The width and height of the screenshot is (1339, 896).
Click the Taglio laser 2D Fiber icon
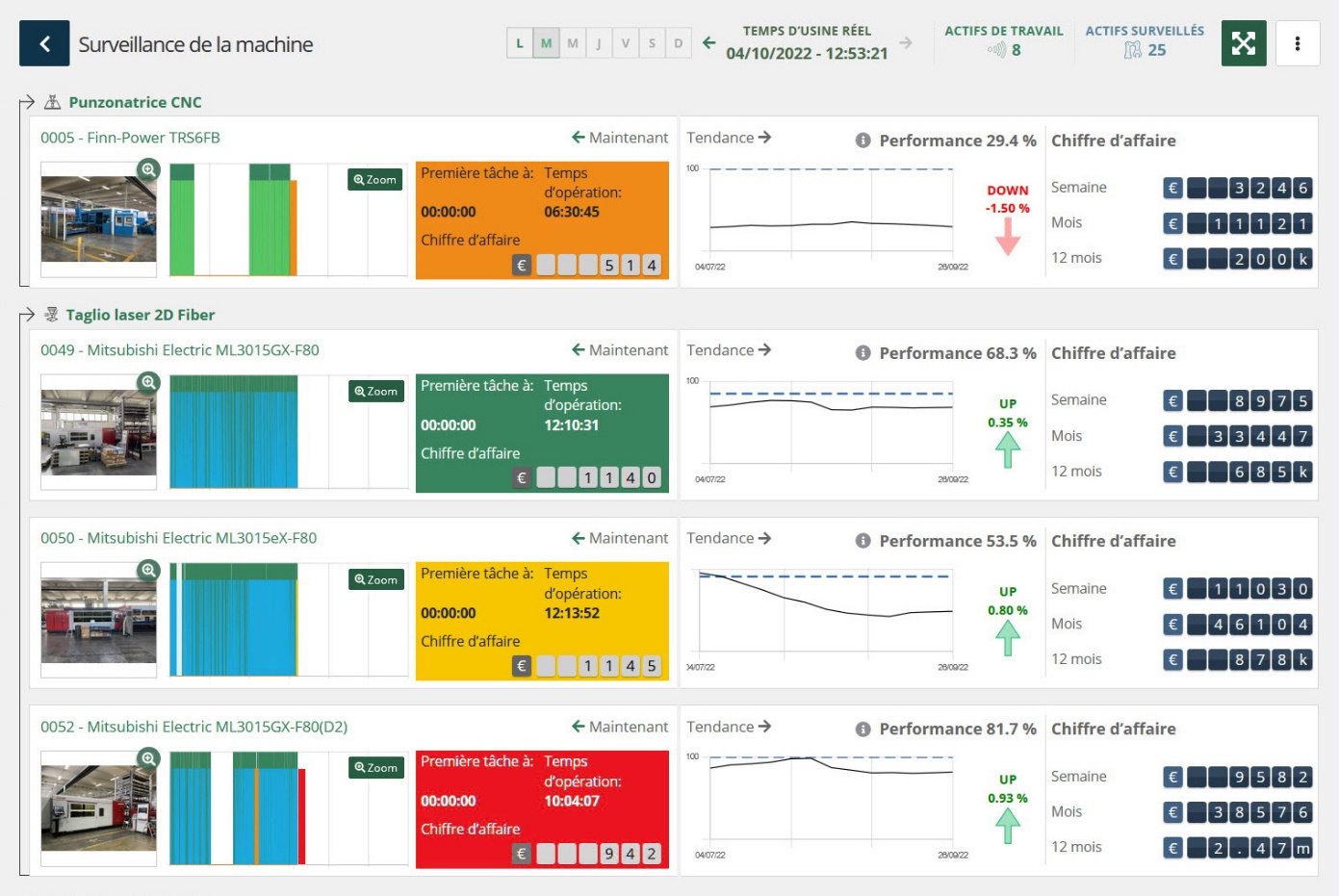point(53,313)
